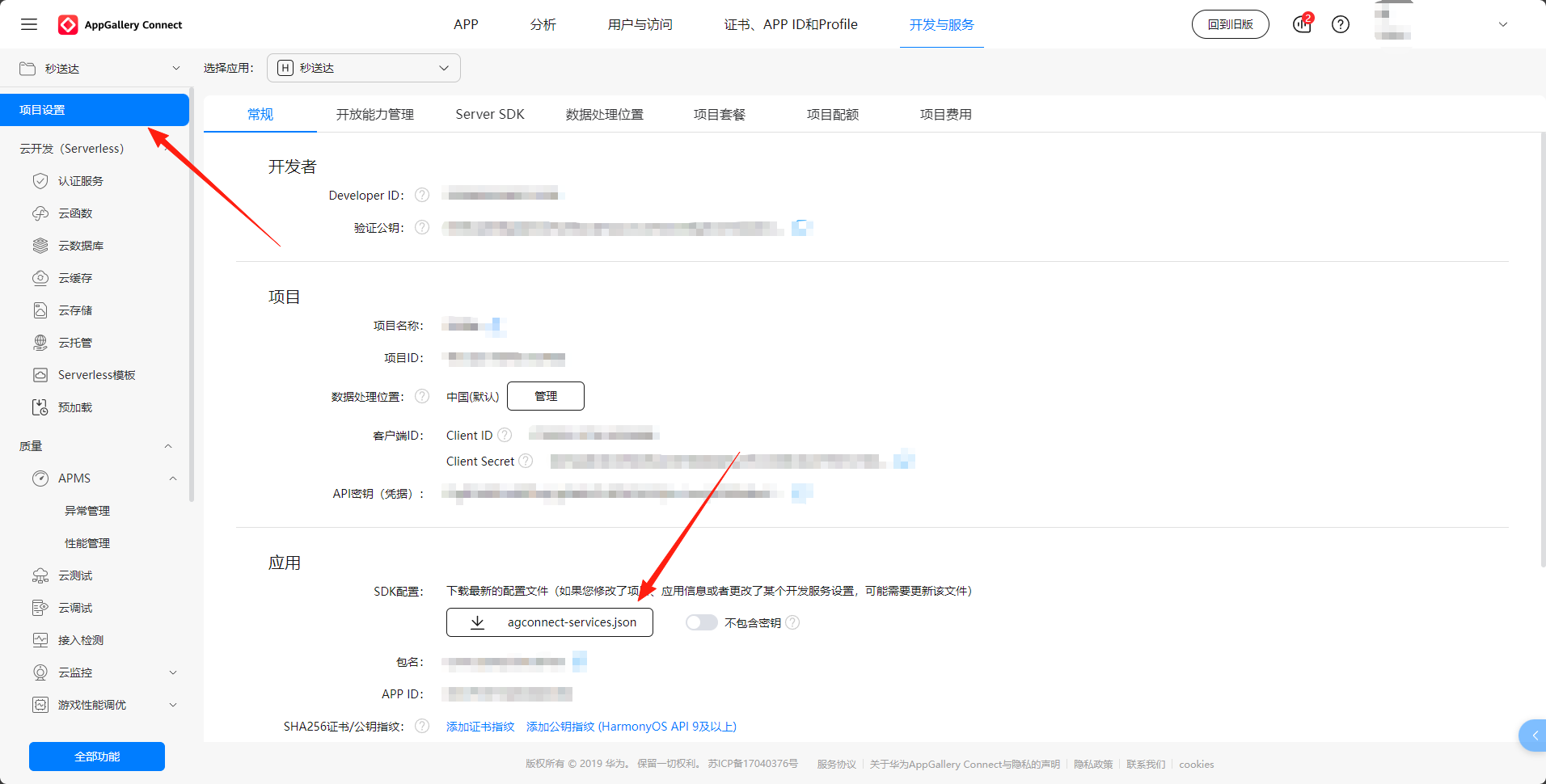
Task: Click help icon next to Client ID
Action: point(505,435)
